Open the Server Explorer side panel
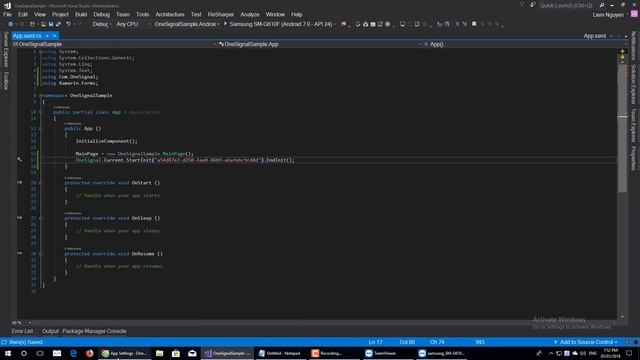This screenshot has height=360, width=640. tap(6, 49)
